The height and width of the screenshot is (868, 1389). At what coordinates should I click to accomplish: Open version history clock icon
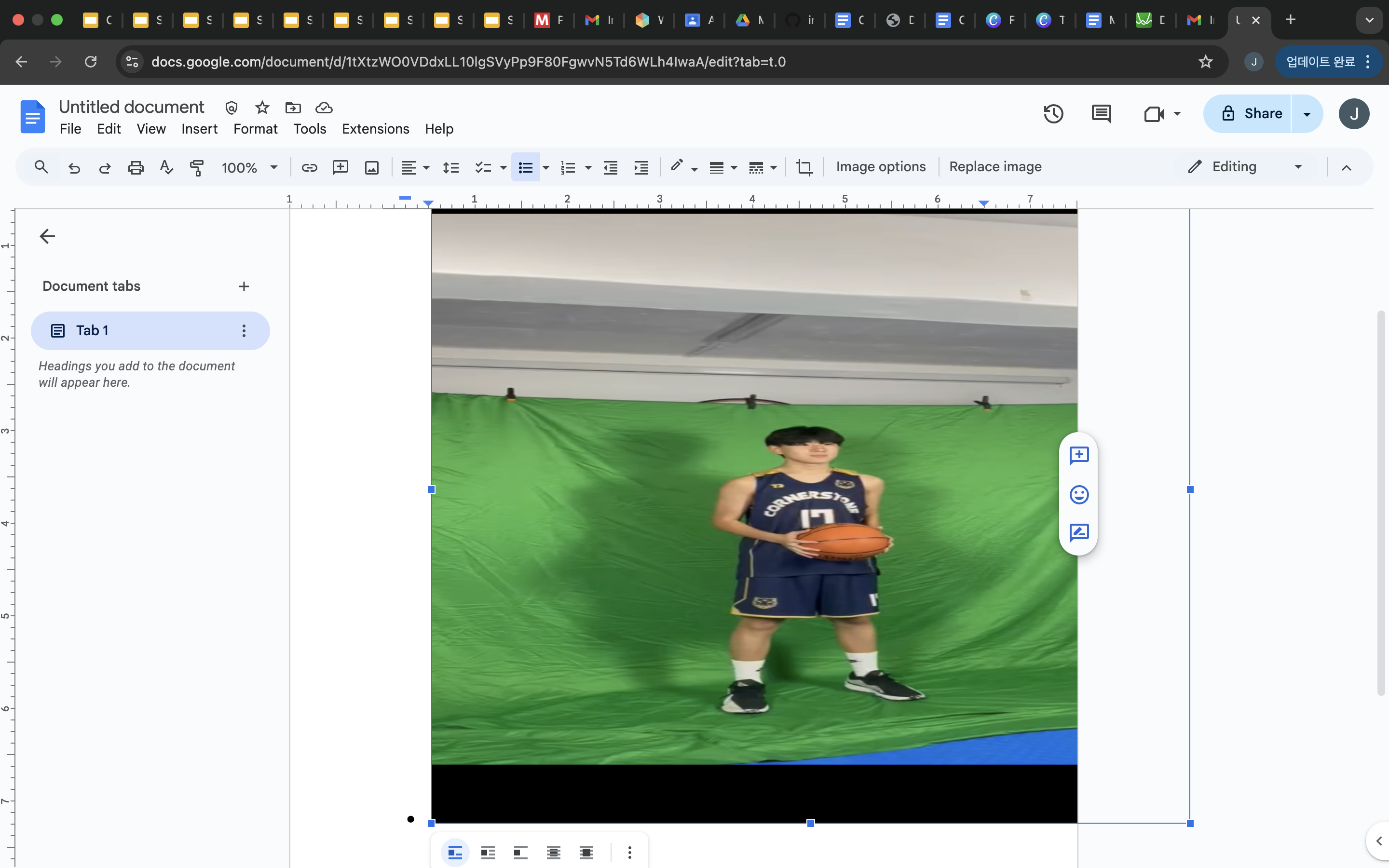tap(1053, 114)
